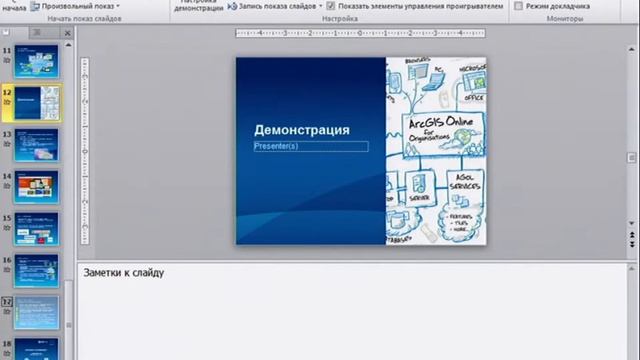Click the ArcGIS Online sketch image on slide
The image size is (640, 360).
pos(436,151)
